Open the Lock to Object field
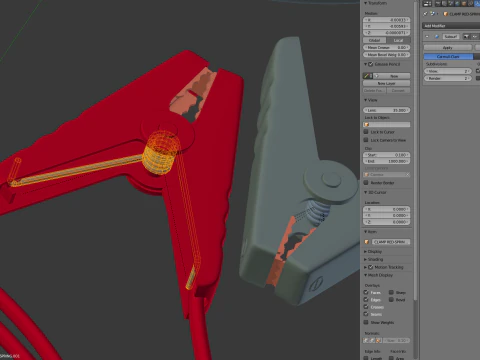Screen dimensions: 480x360 click(387, 125)
